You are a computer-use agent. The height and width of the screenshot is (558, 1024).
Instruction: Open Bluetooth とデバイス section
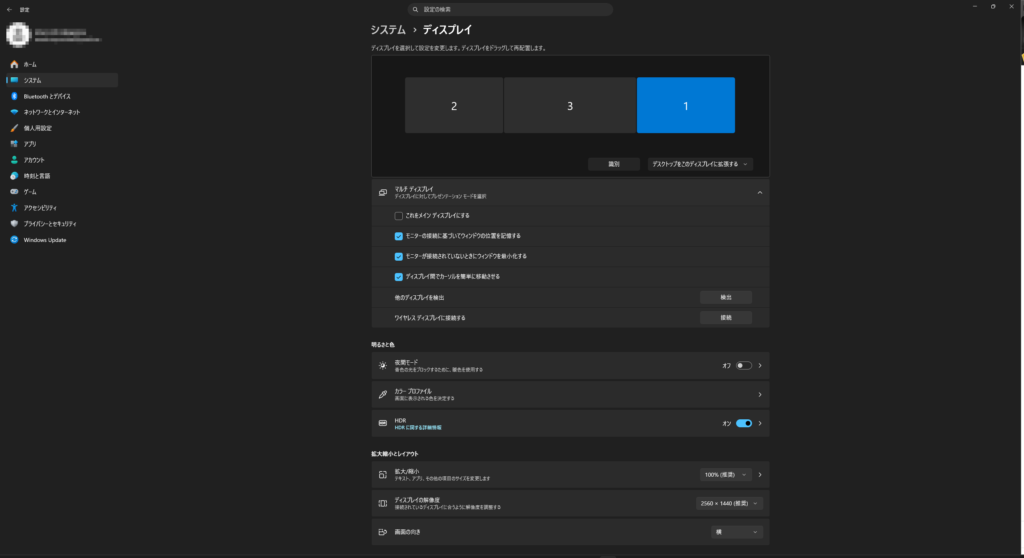[62, 96]
